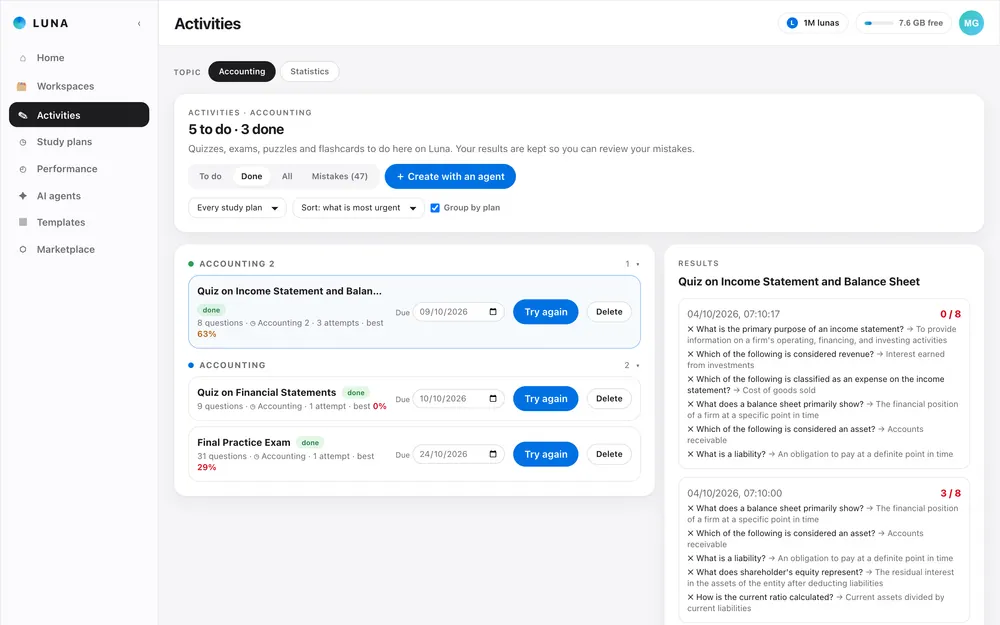Click the LUNA logo icon
The height and width of the screenshot is (625, 1000).
(19, 23)
